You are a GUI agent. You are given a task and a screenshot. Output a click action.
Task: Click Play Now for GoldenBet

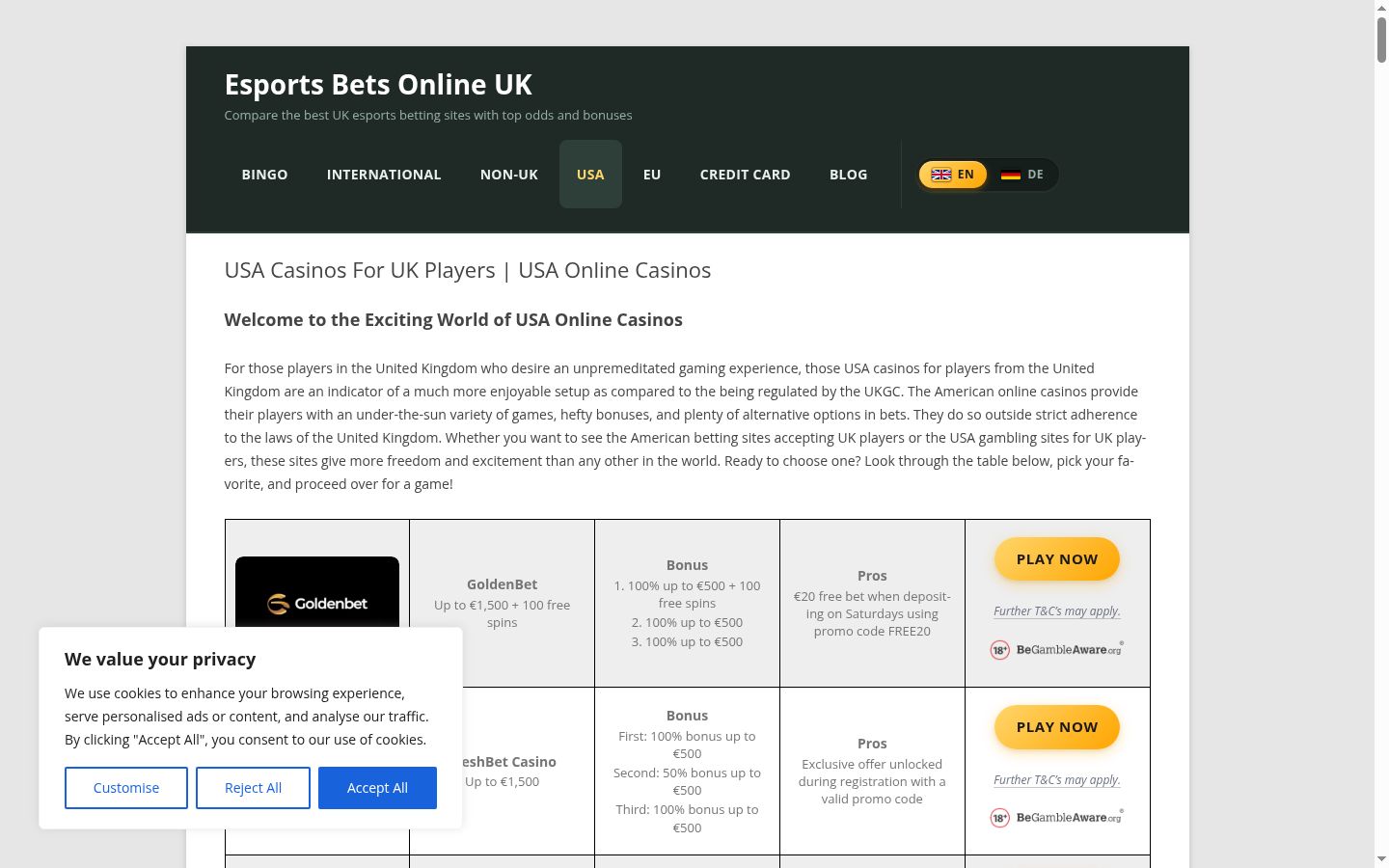point(1057,559)
